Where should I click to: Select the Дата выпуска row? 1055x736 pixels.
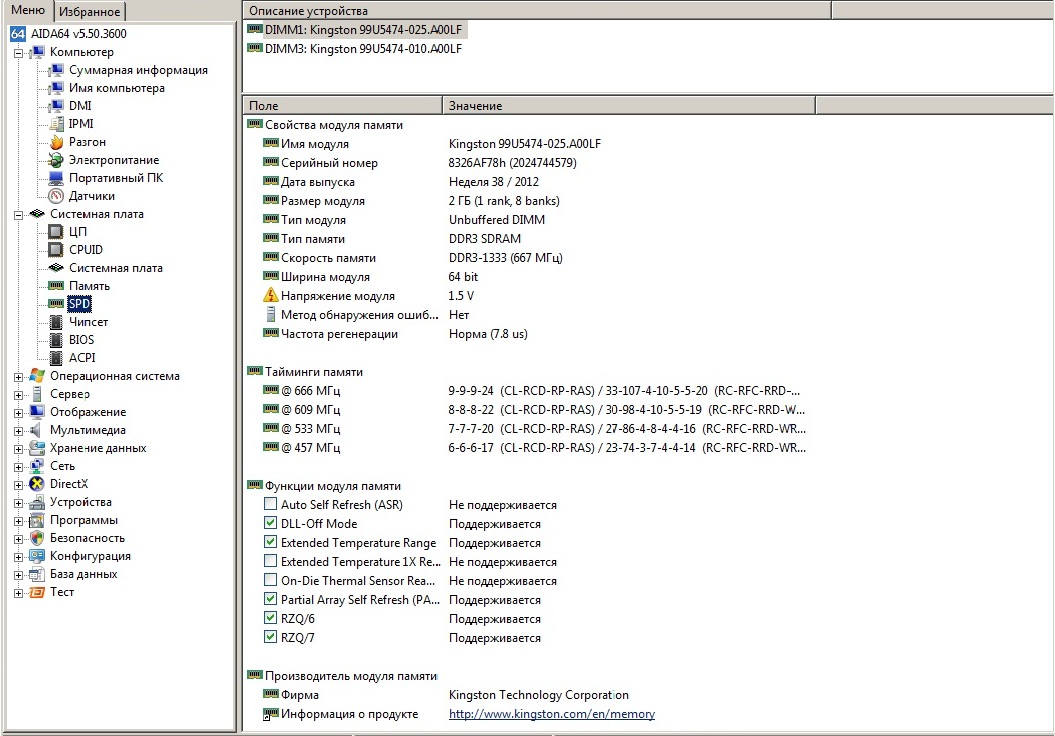pos(402,182)
